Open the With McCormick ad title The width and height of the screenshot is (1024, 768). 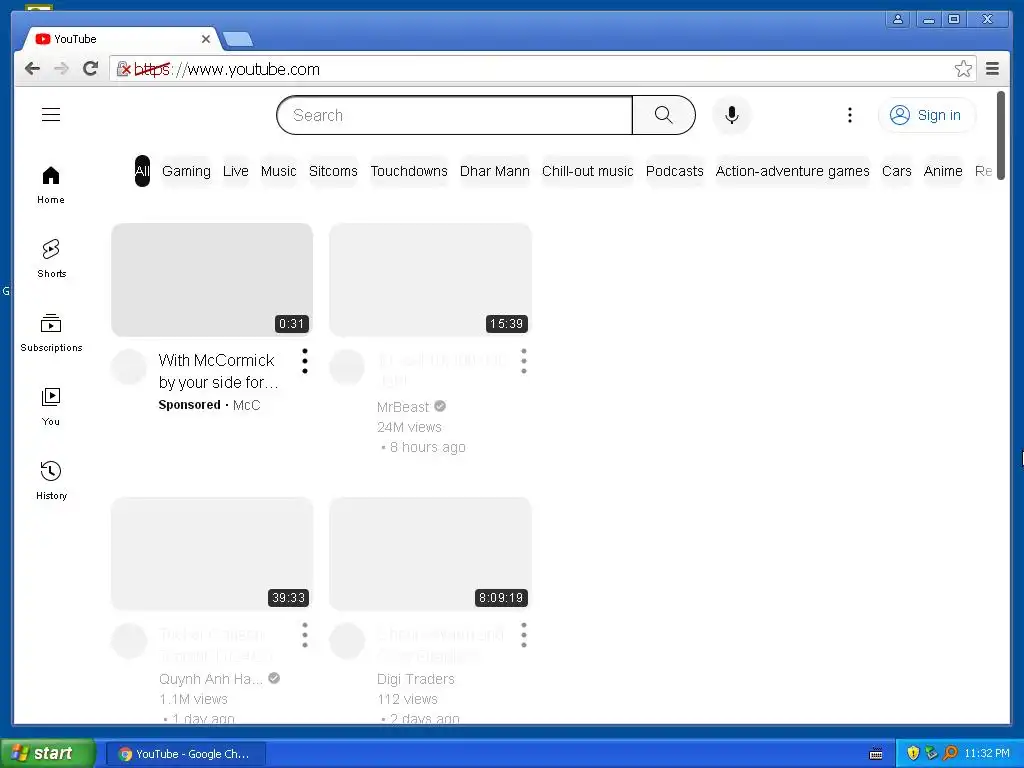(x=219, y=371)
